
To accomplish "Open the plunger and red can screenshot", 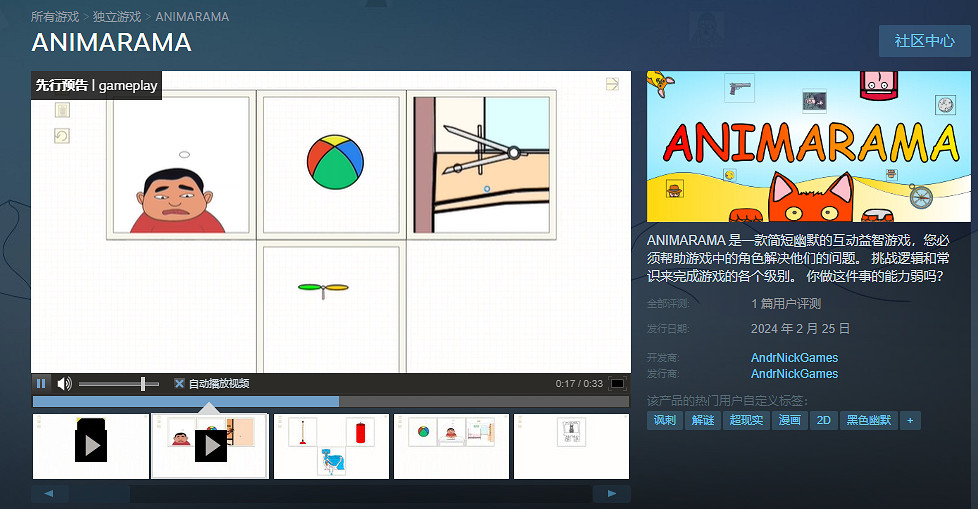I will pos(331,446).
